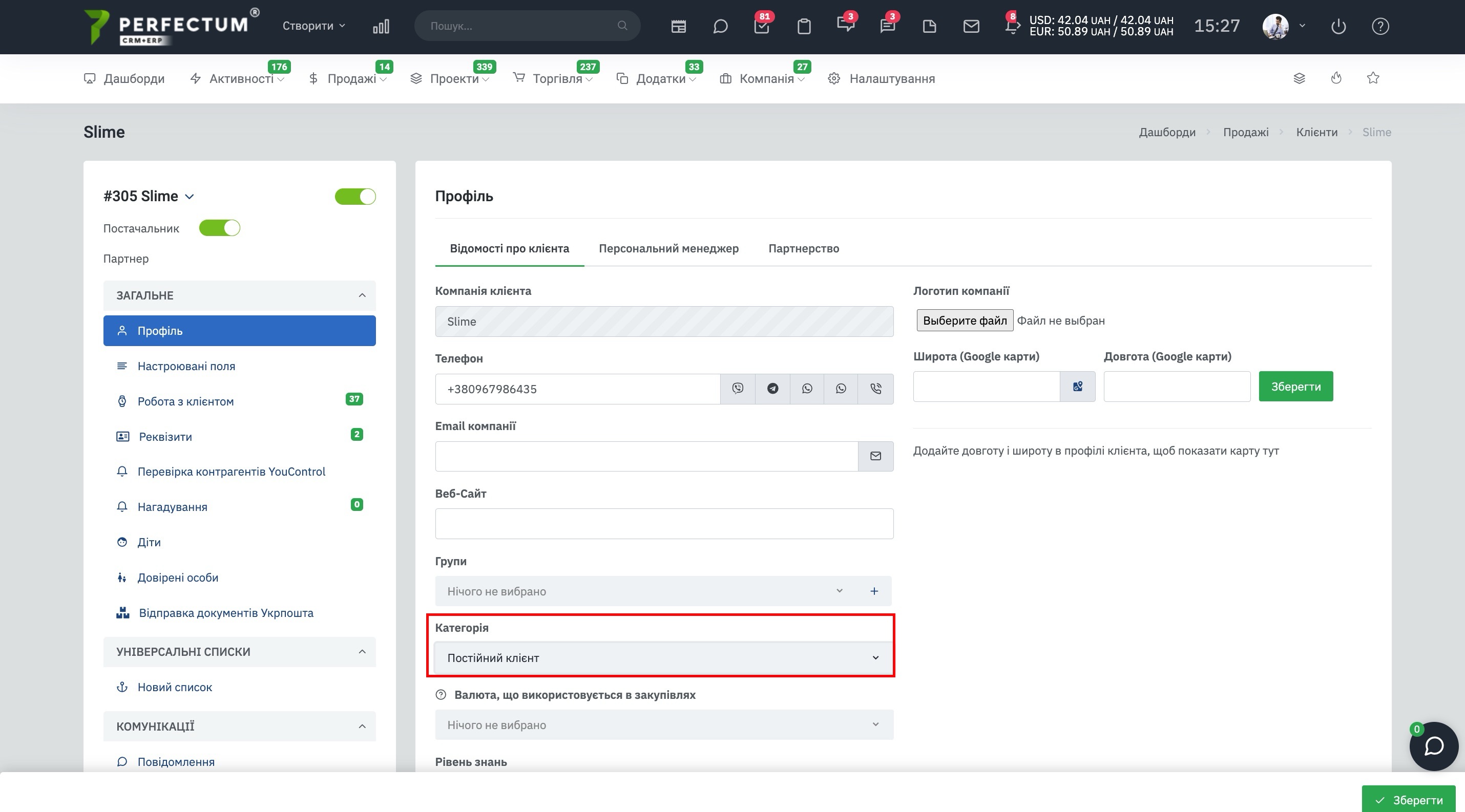Go to Дашборди in navigation
The width and height of the screenshot is (1465, 812).
pos(124,78)
